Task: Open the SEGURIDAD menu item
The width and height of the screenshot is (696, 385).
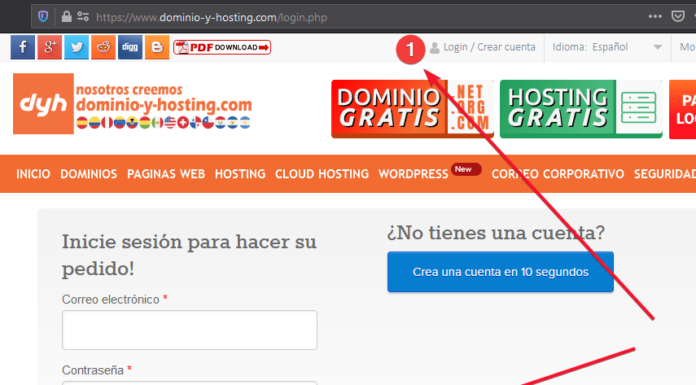Action: click(665, 174)
